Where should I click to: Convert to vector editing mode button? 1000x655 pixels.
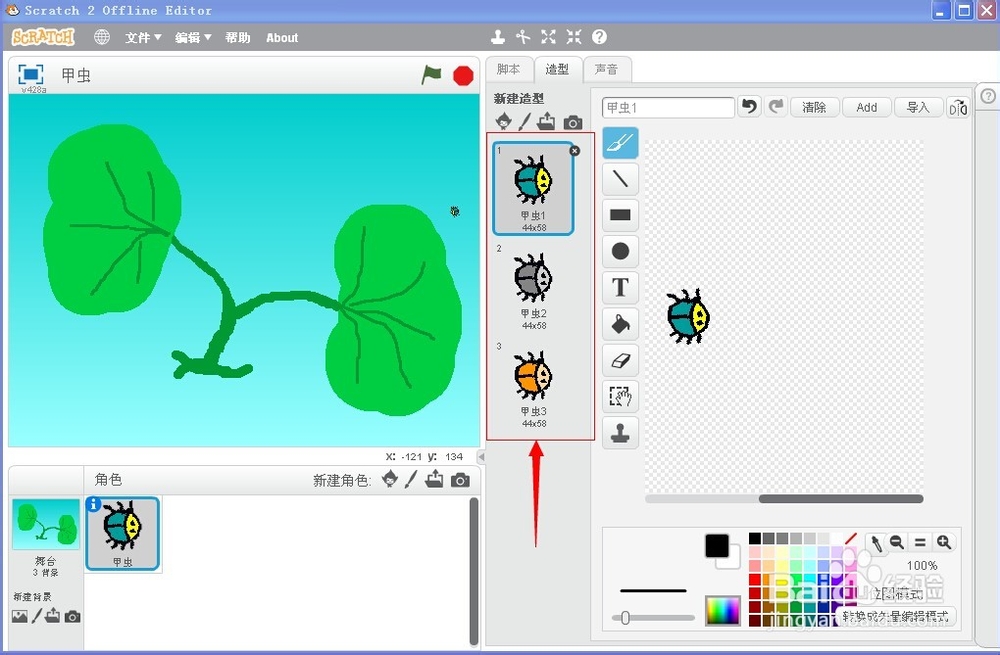[x=895, y=617]
